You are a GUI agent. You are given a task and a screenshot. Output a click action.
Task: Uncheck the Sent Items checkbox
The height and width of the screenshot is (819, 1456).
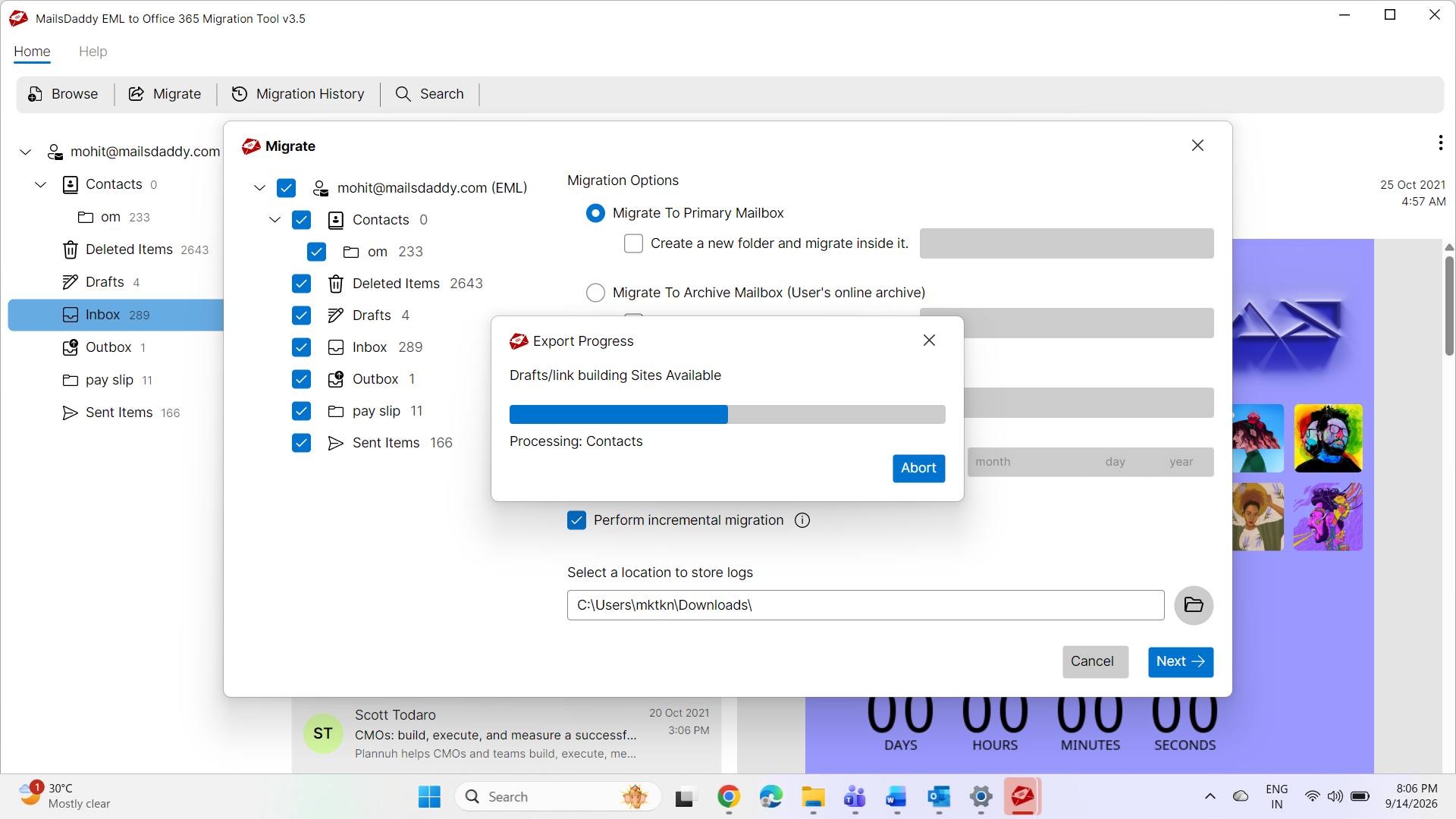301,443
